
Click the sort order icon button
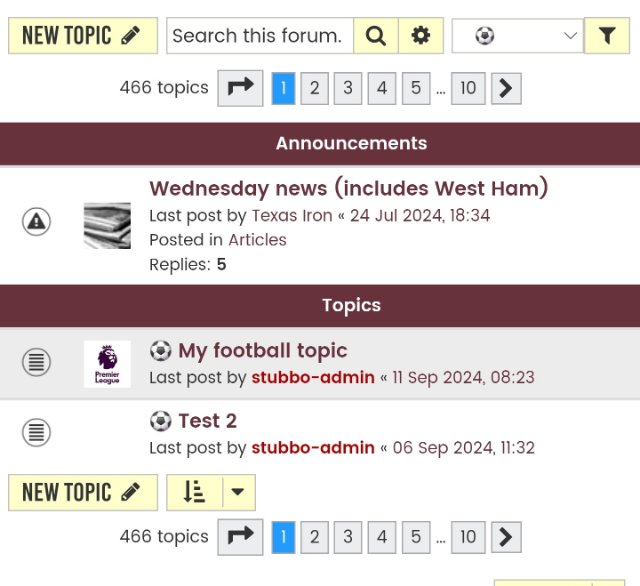click(194, 492)
